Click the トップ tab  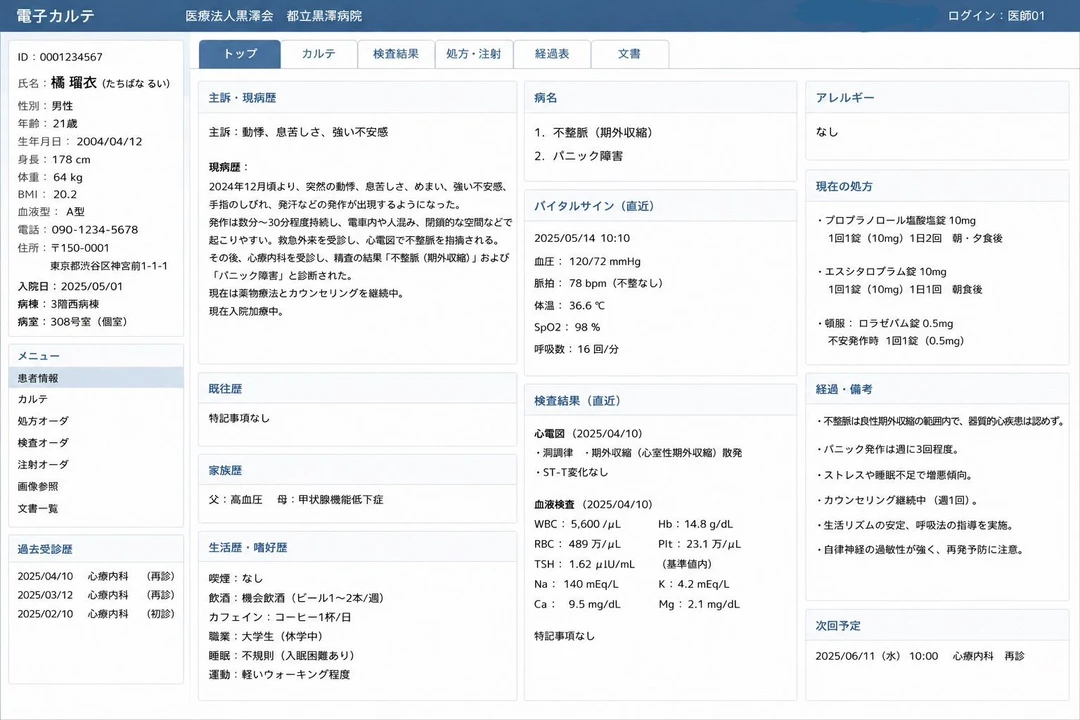pyautogui.click(x=240, y=54)
